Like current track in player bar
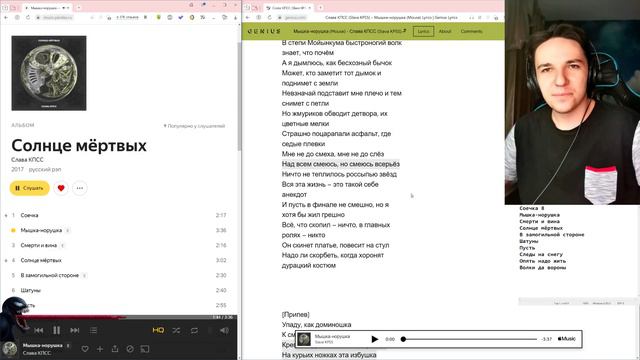The width and height of the screenshot is (640, 360). coord(85,349)
